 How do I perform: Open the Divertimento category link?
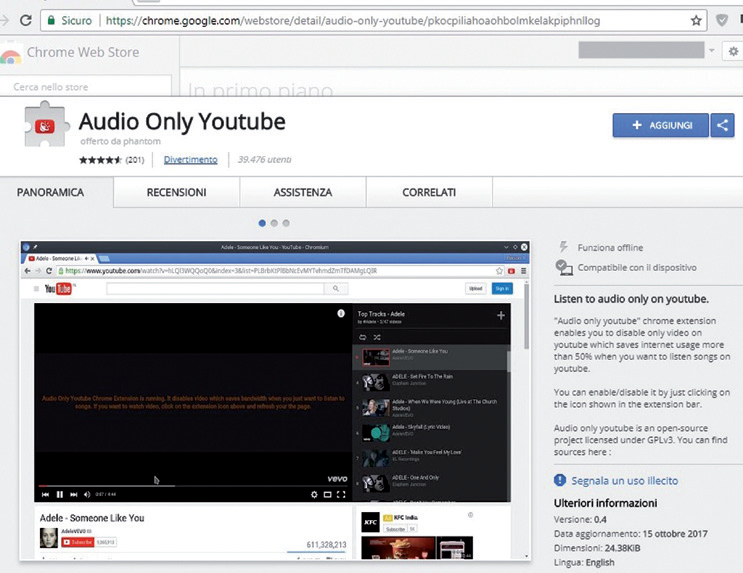pos(190,160)
